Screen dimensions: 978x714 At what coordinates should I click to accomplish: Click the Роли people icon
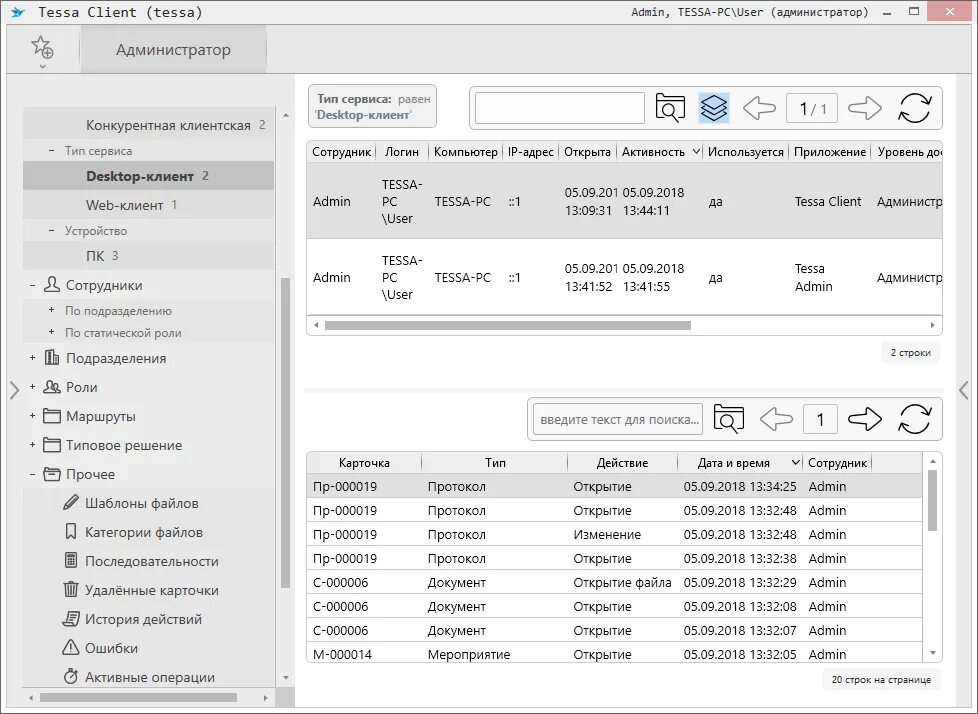pos(51,387)
